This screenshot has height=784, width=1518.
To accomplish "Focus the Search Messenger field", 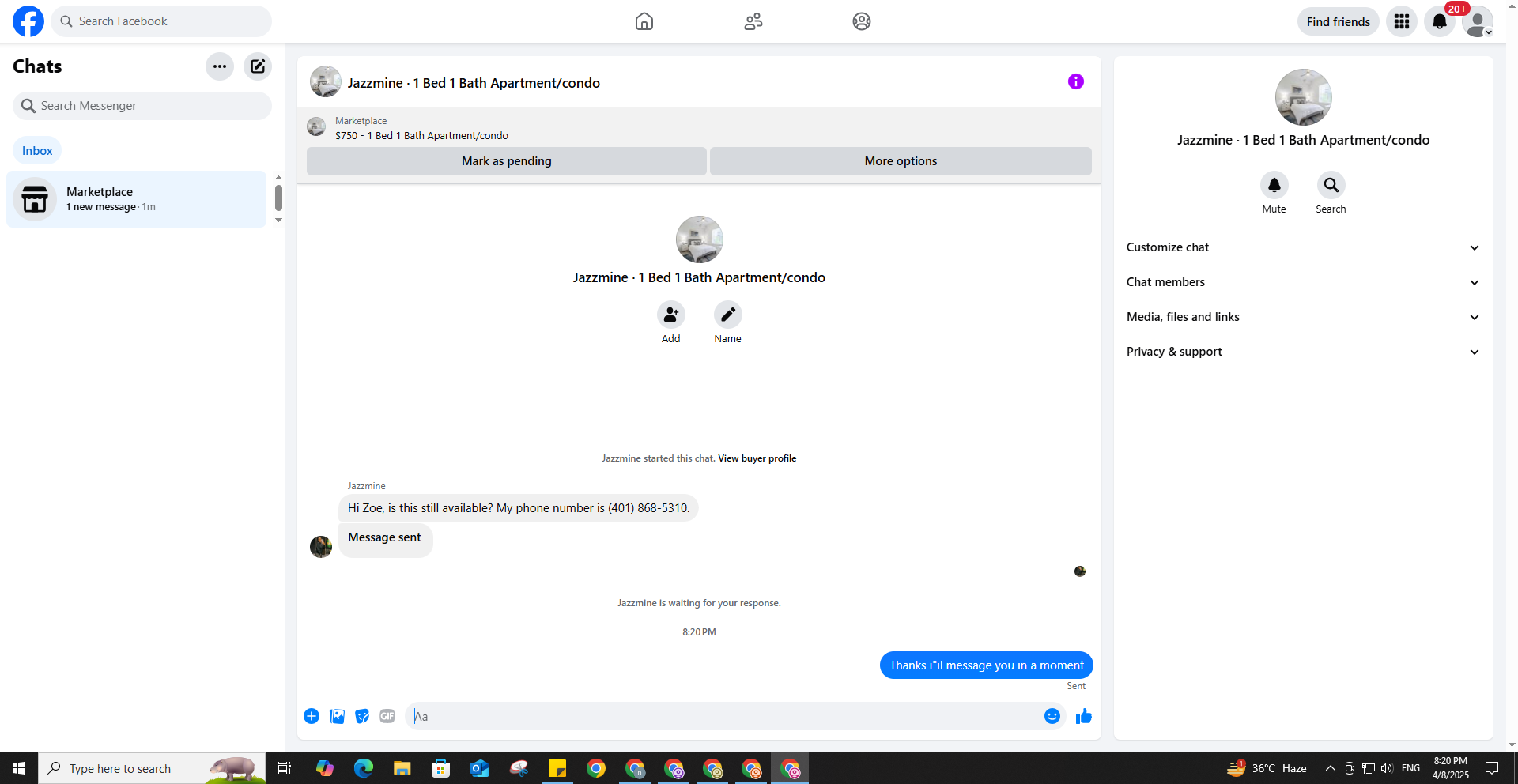I will point(142,106).
